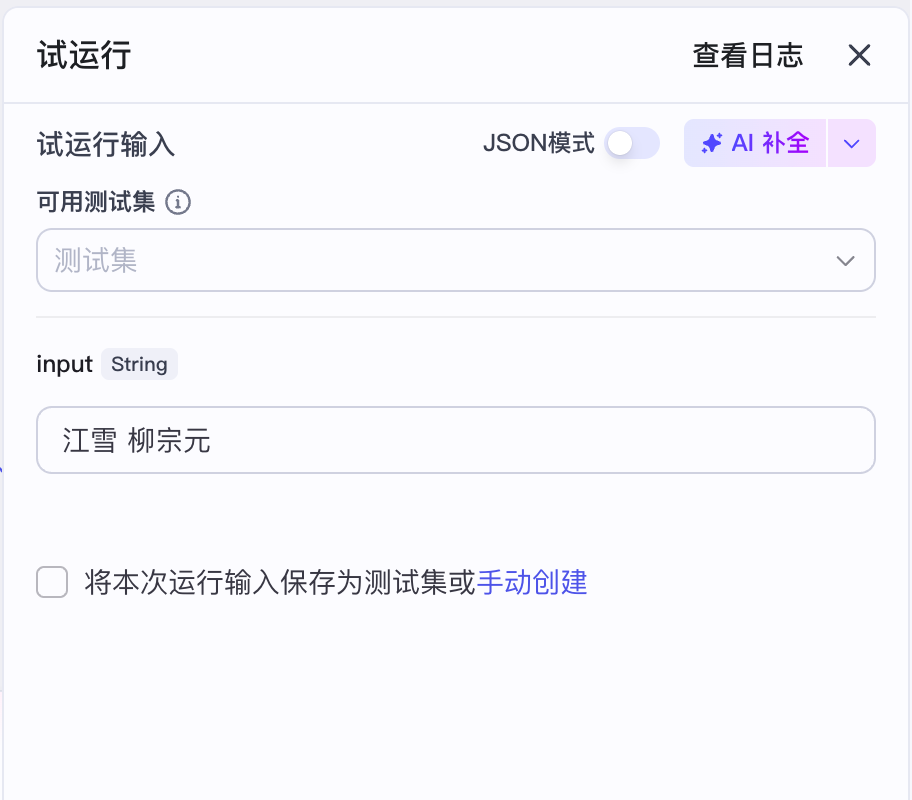
Task: Open the 测试集 dropdown selector
Action: click(456, 260)
